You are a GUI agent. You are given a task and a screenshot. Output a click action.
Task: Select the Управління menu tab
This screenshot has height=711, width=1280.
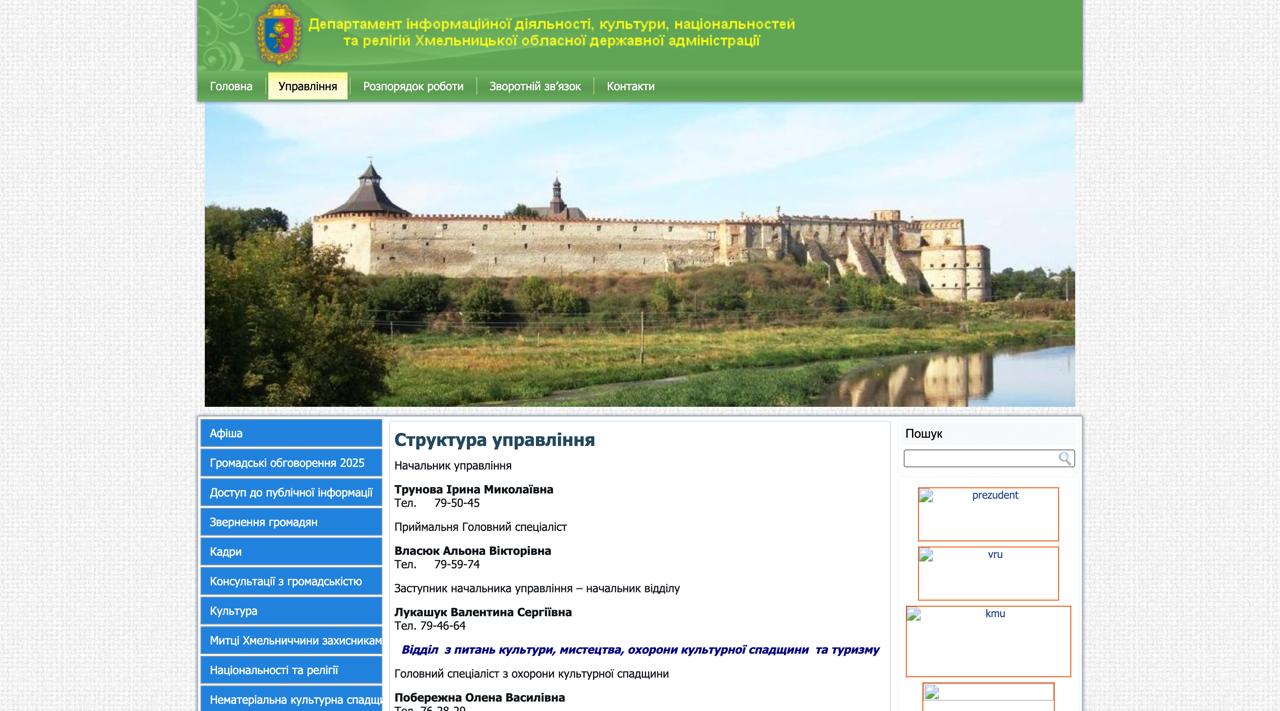pos(308,86)
